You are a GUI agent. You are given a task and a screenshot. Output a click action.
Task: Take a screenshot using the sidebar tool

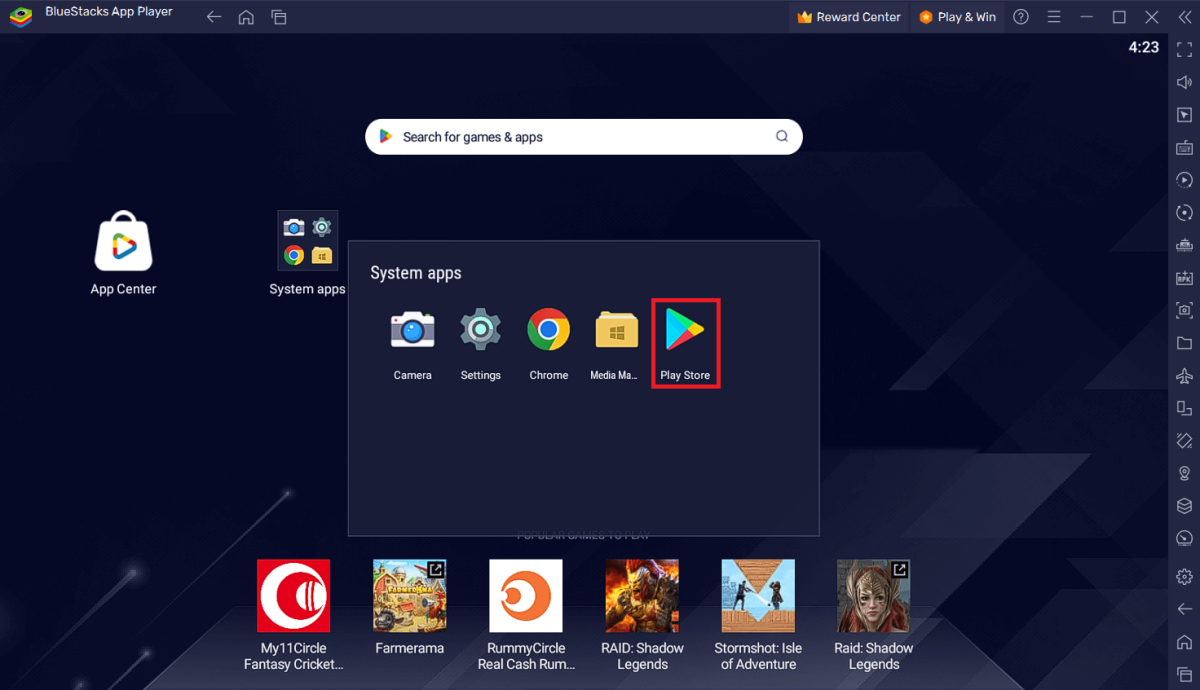pyautogui.click(x=1184, y=310)
